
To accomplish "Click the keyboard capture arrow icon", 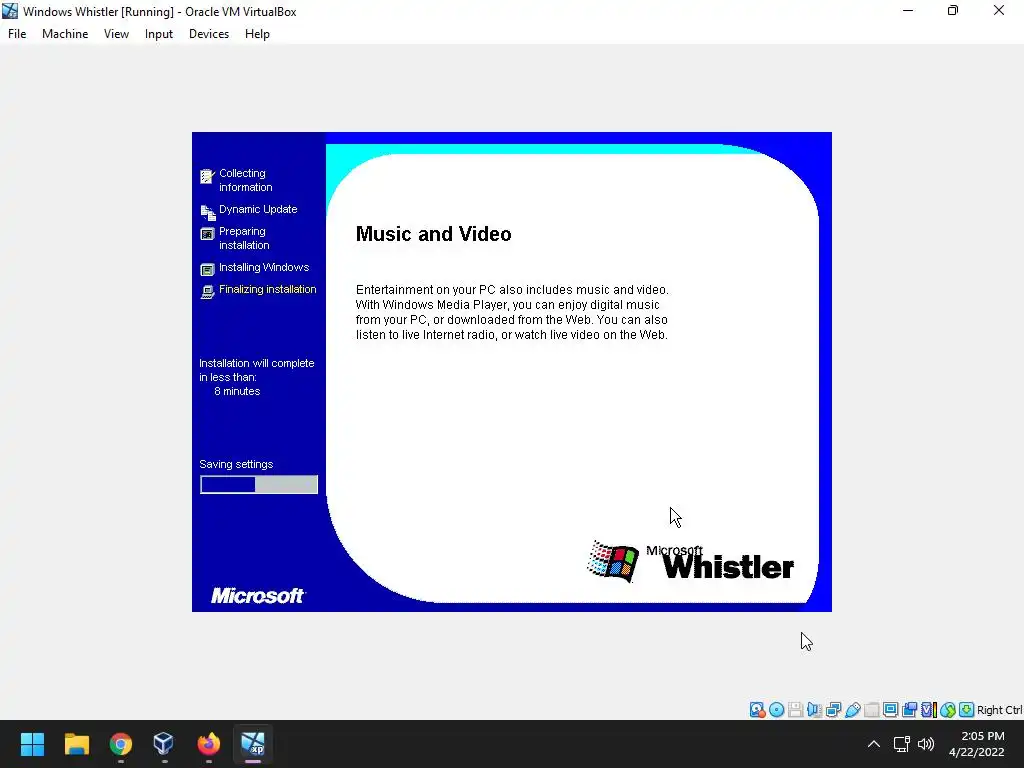I will (x=967, y=710).
